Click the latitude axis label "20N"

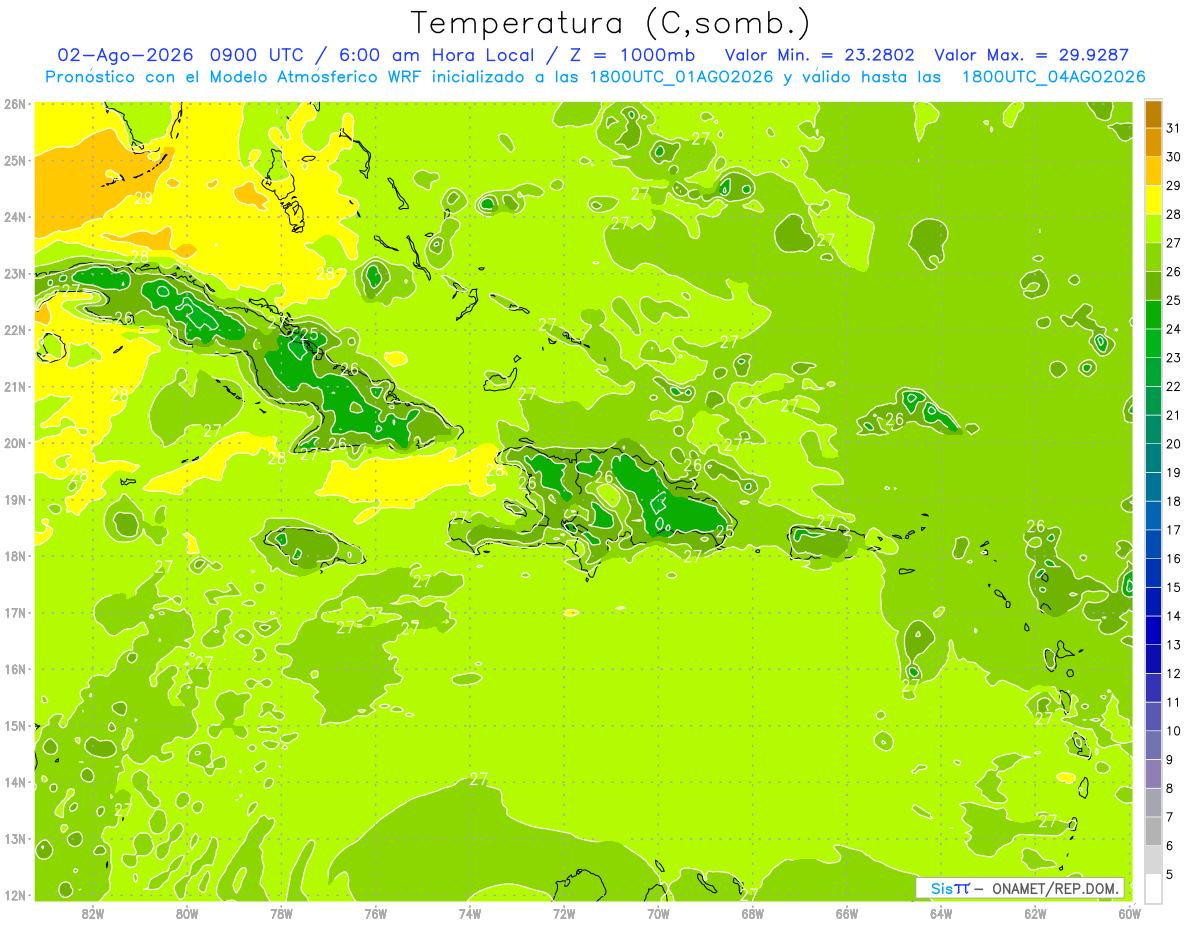tap(15, 443)
